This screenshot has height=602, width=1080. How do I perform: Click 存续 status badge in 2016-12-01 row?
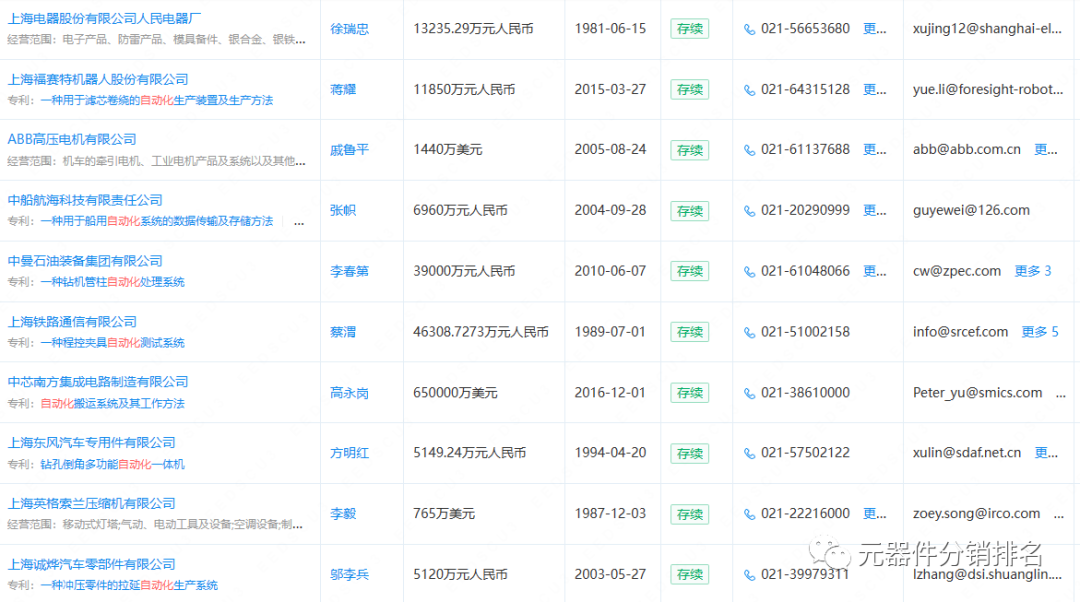pyautogui.click(x=689, y=393)
